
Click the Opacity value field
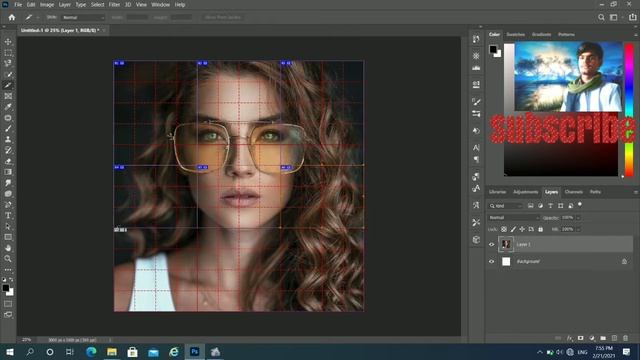coord(567,218)
